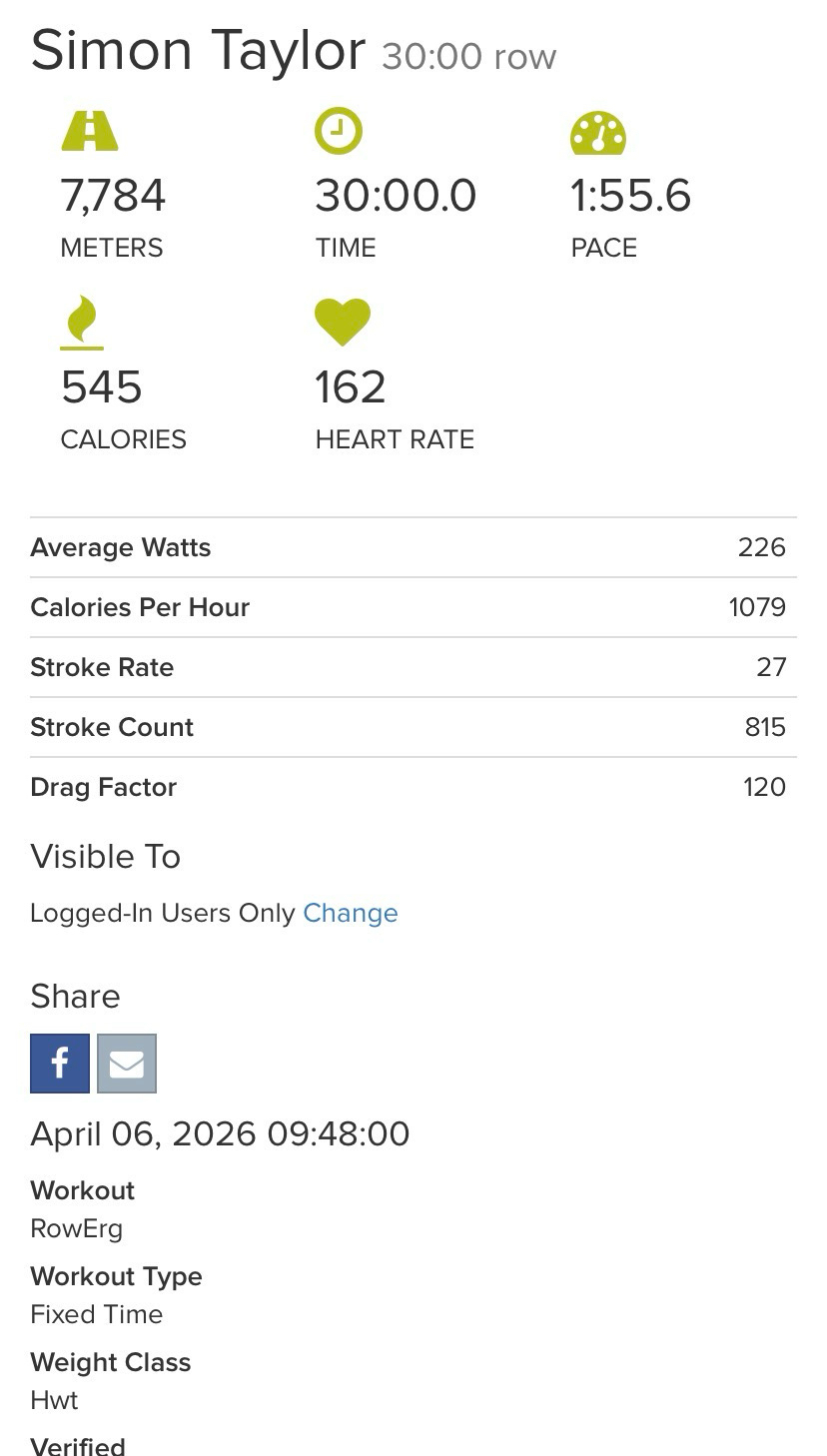Share workout via email icon
This screenshot has height=1456, width=827.
tap(127, 1064)
